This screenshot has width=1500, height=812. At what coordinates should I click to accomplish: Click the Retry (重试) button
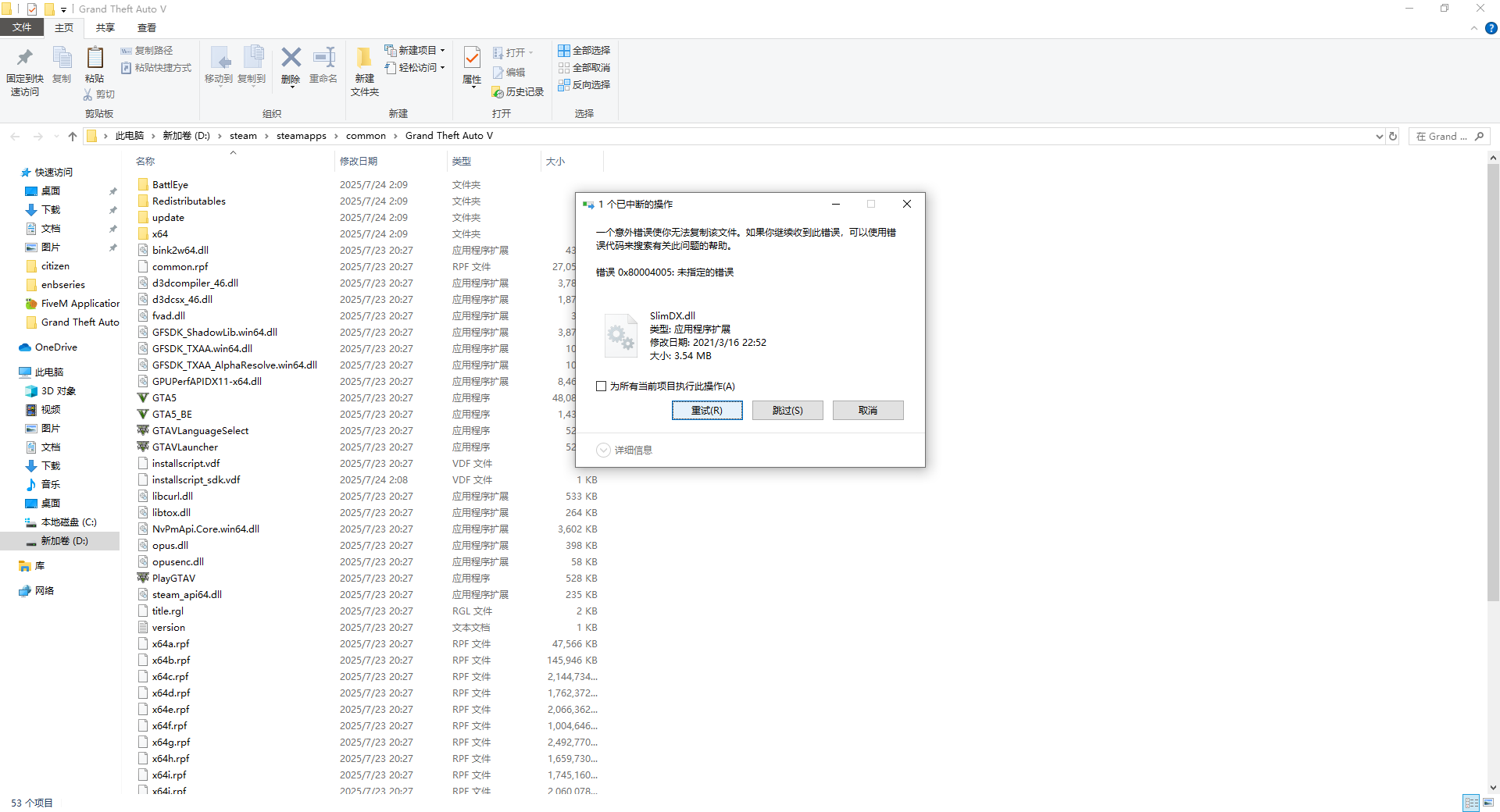click(707, 411)
